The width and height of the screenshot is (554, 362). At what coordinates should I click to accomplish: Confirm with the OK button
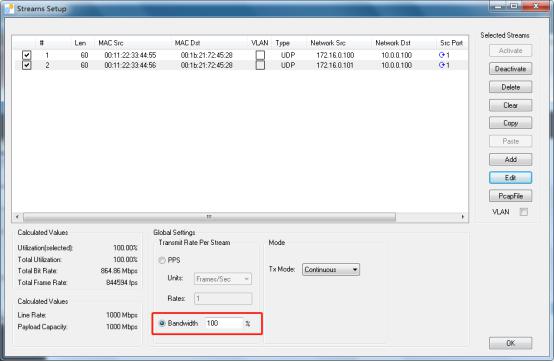click(x=510, y=343)
